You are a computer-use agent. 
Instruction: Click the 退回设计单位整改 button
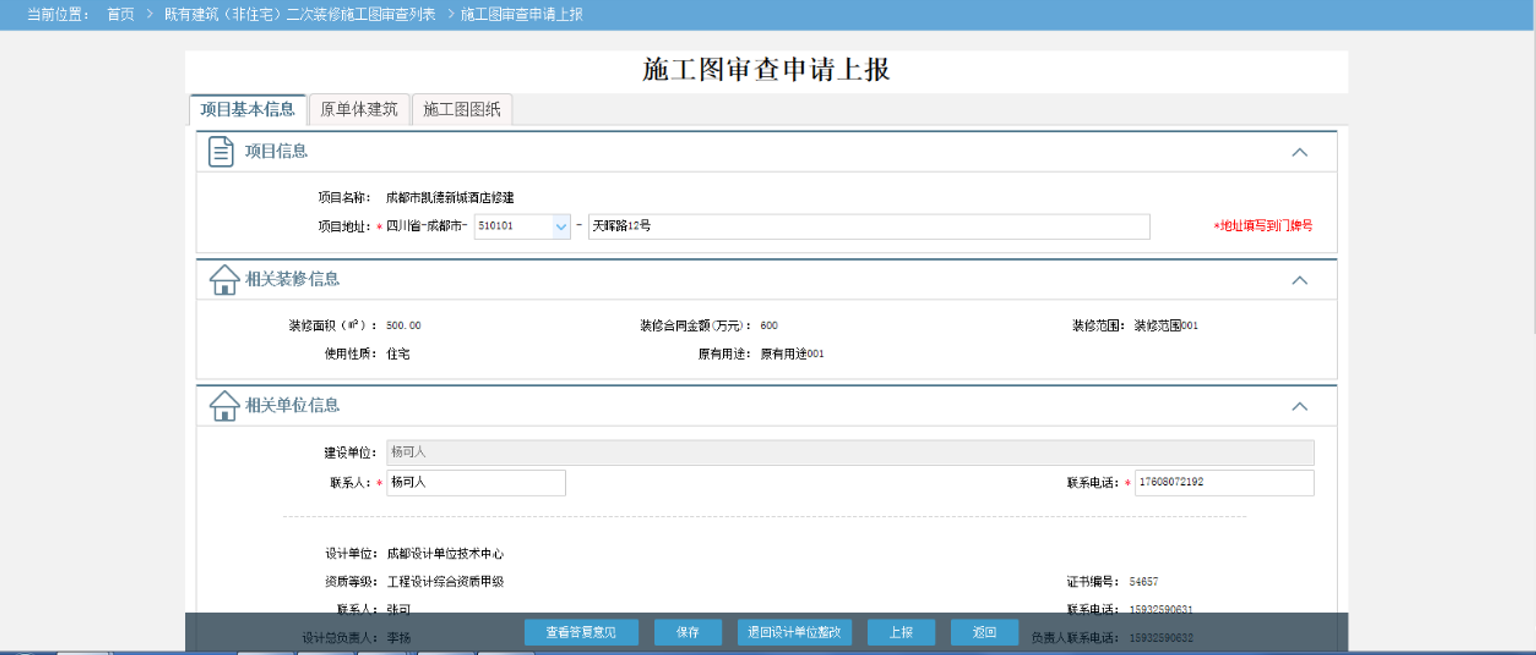coord(795,632)
